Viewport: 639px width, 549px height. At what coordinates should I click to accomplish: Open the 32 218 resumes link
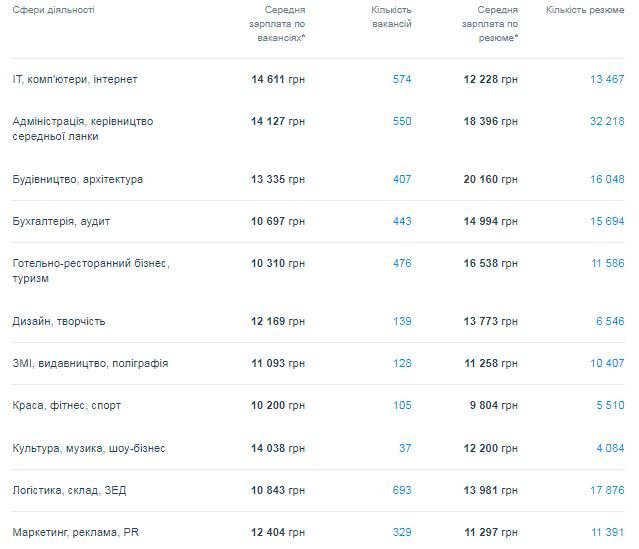coord(605,121)
